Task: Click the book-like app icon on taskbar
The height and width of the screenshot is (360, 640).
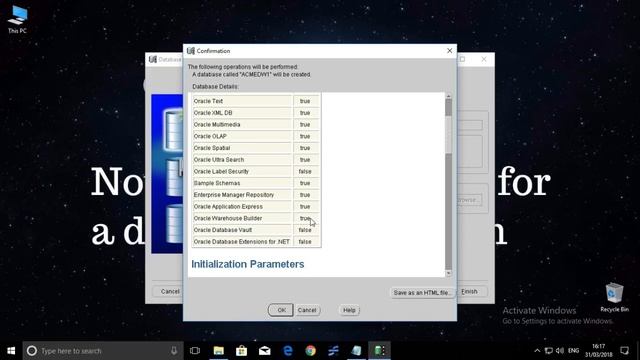Action: [x=356, y=351]
